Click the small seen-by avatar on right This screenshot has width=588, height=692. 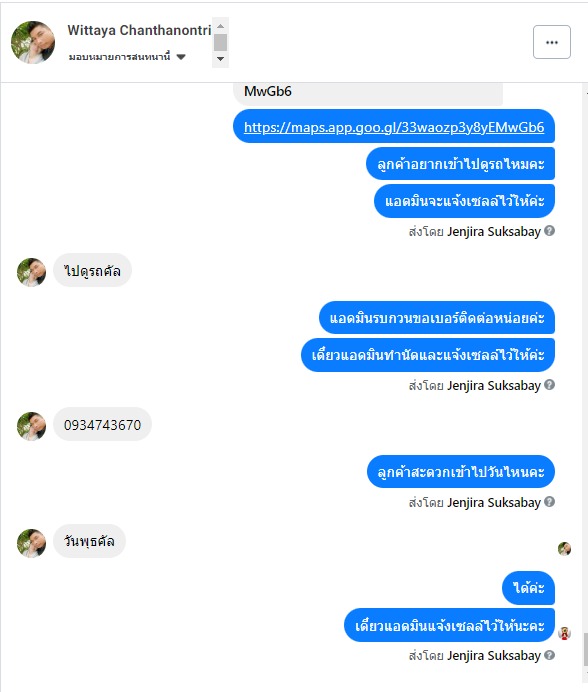565,549
